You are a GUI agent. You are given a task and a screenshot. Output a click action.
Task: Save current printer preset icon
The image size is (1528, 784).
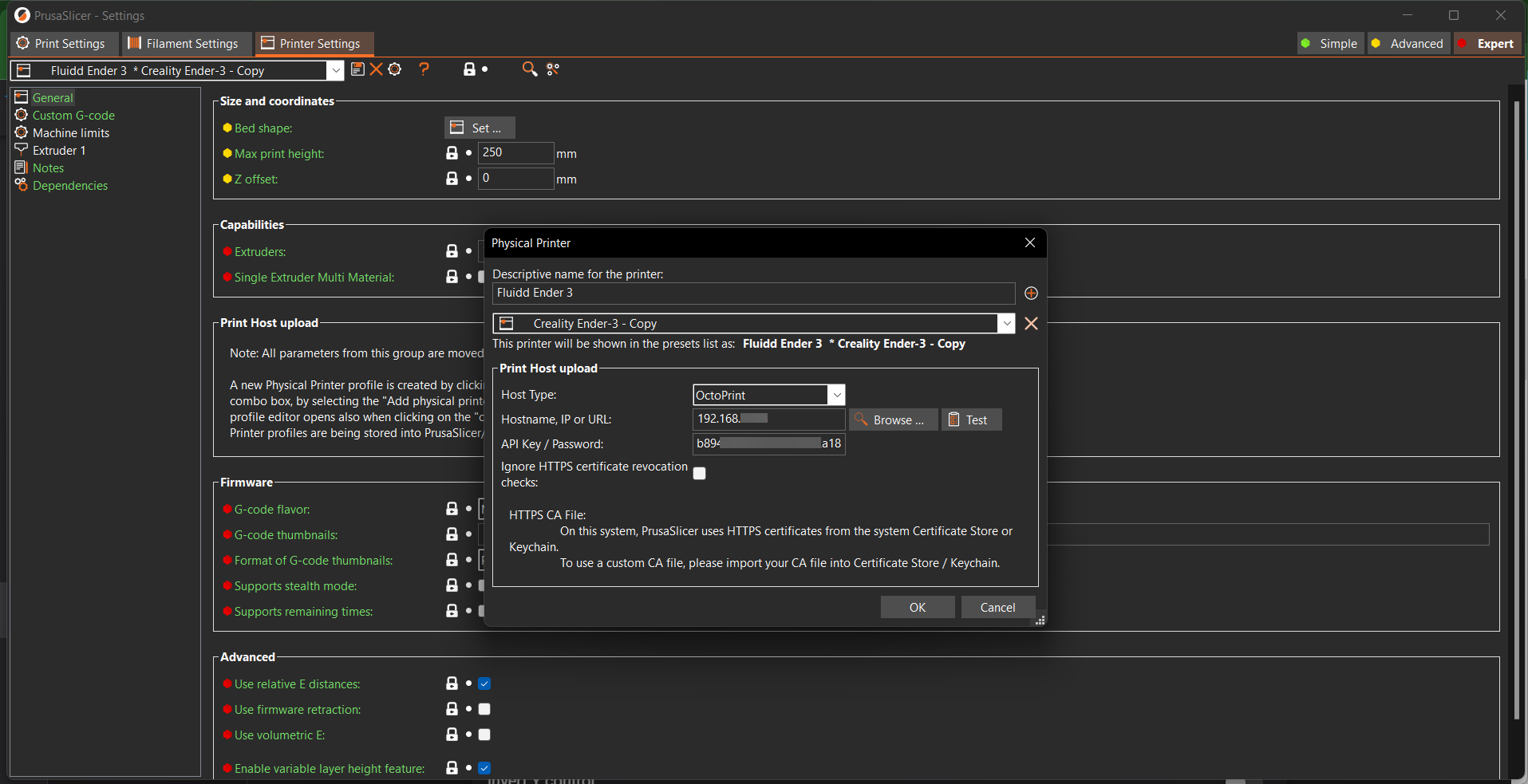[x=357, y=69]
